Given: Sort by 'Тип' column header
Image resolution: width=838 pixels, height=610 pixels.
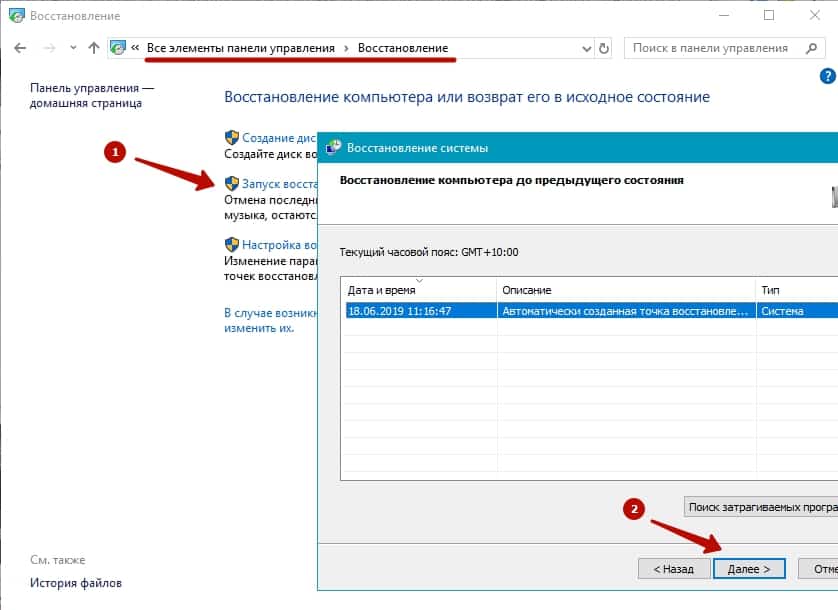Looking at the screenshot, I should (x=797, y=290).
